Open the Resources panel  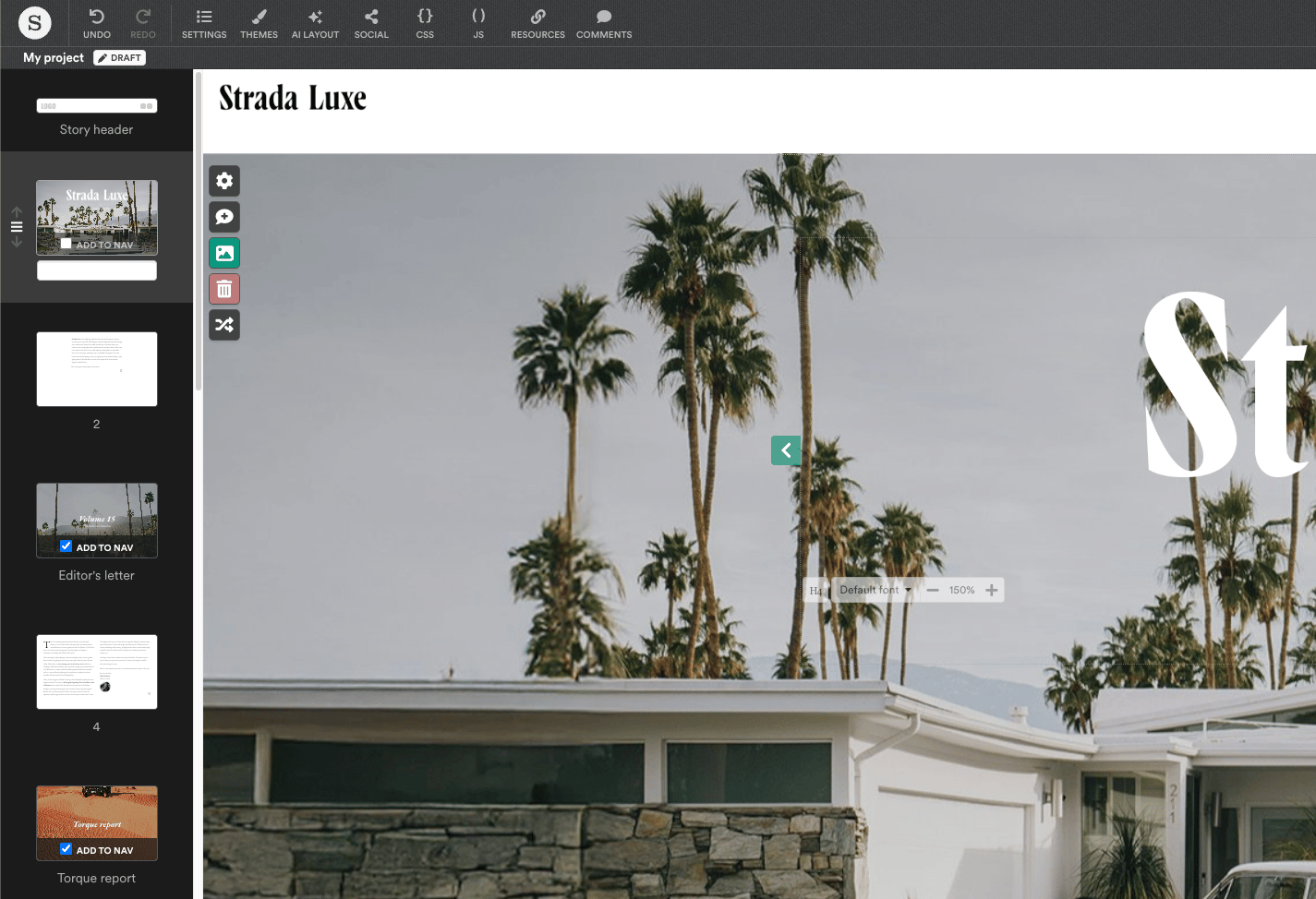537,23
